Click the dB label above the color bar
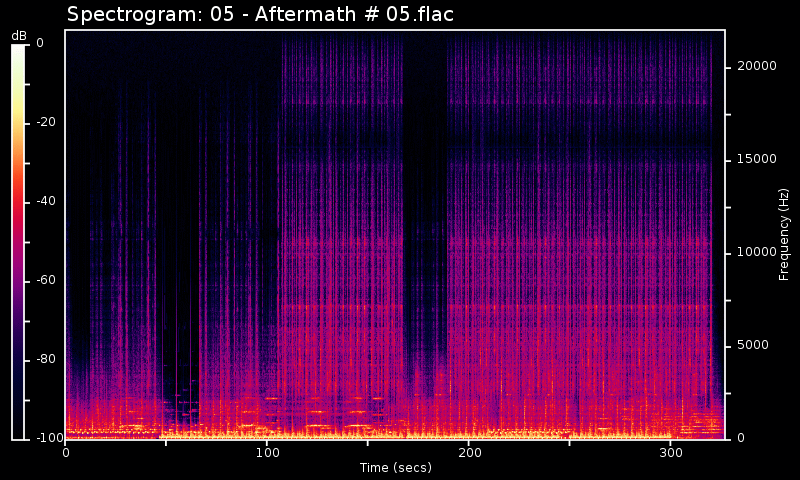 click(19, 36)
